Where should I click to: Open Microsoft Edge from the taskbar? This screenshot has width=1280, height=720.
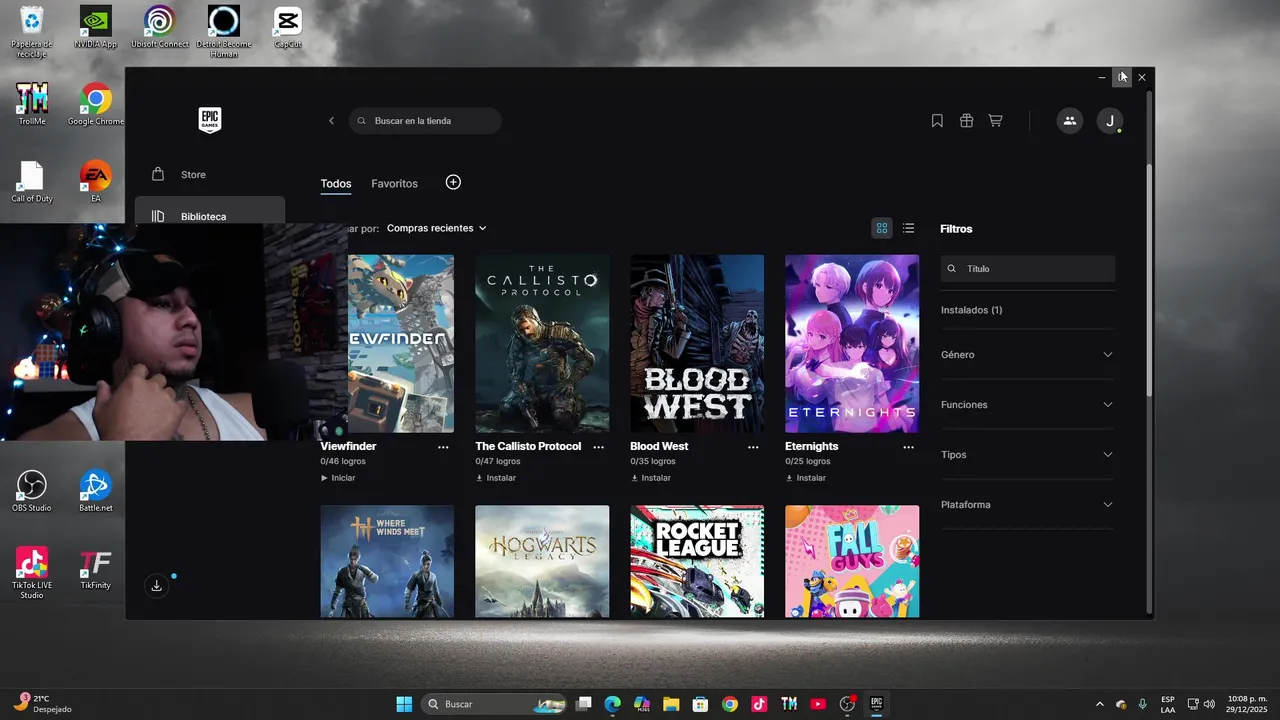[613, 704]
